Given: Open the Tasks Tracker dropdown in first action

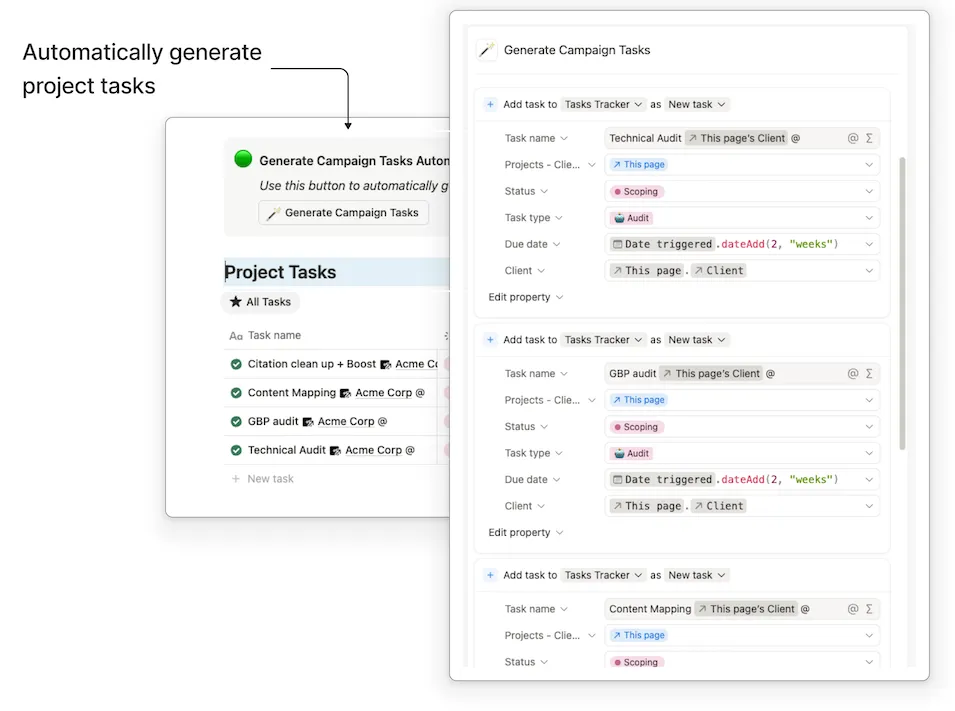Looking at the screenshot, I should click(x=603, y=104).
